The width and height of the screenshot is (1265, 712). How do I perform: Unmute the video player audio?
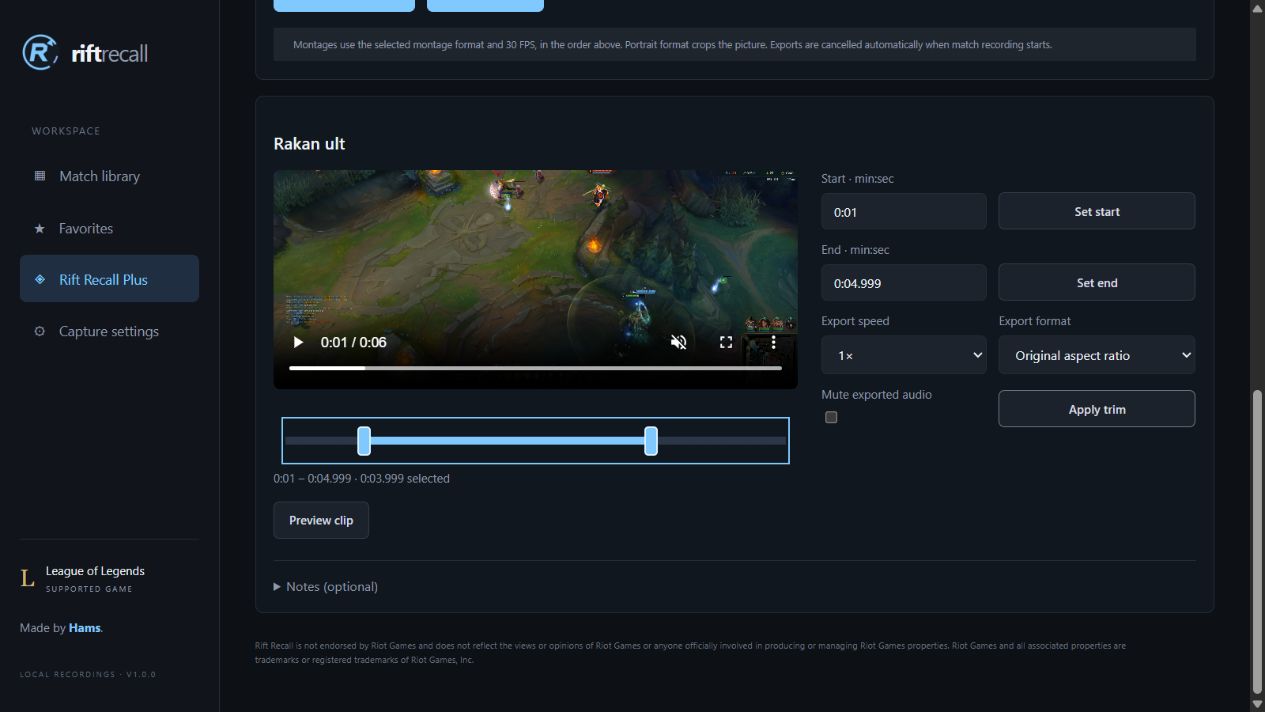678,342
